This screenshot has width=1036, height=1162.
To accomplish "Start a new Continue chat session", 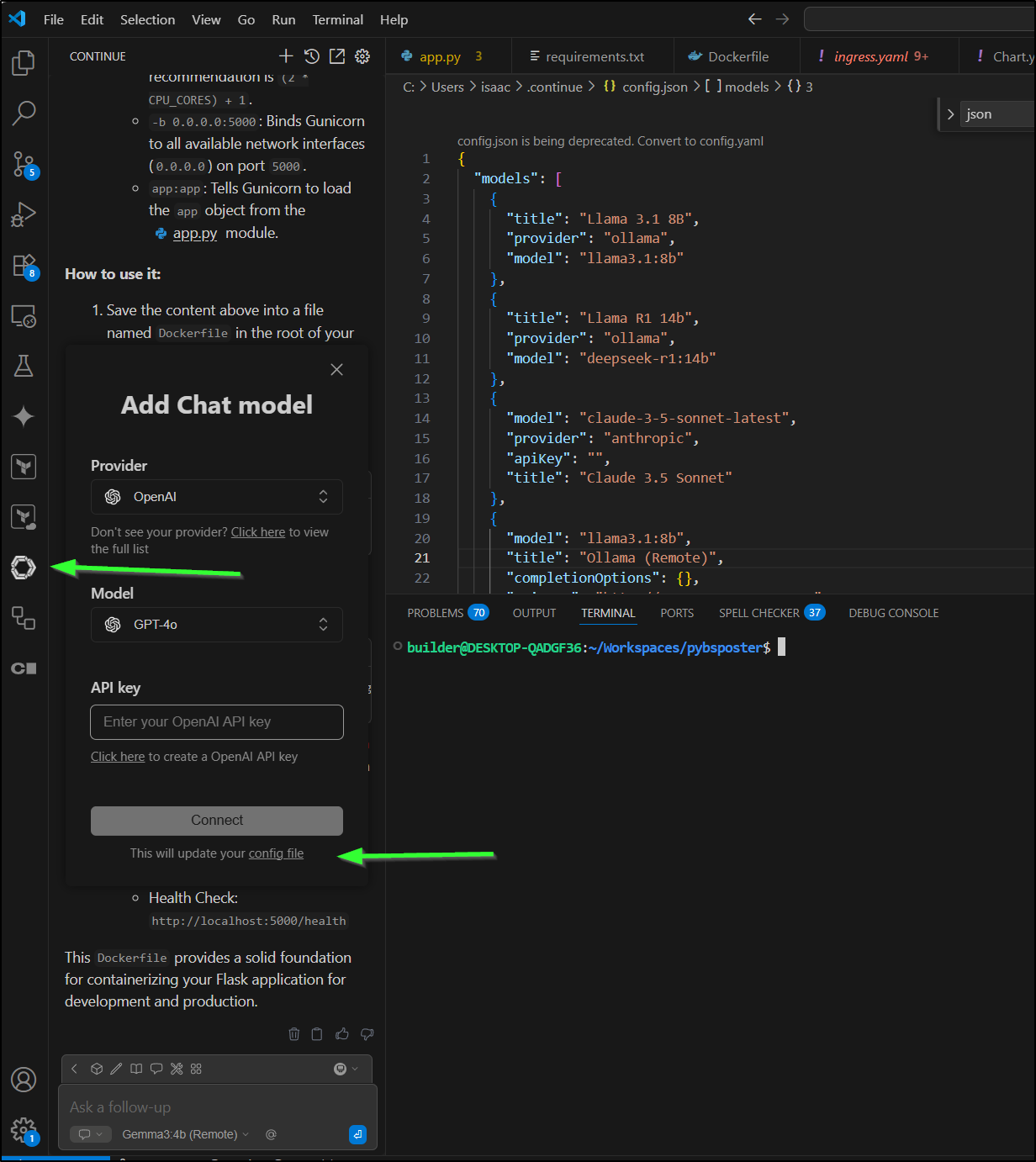I will (286, 56).
